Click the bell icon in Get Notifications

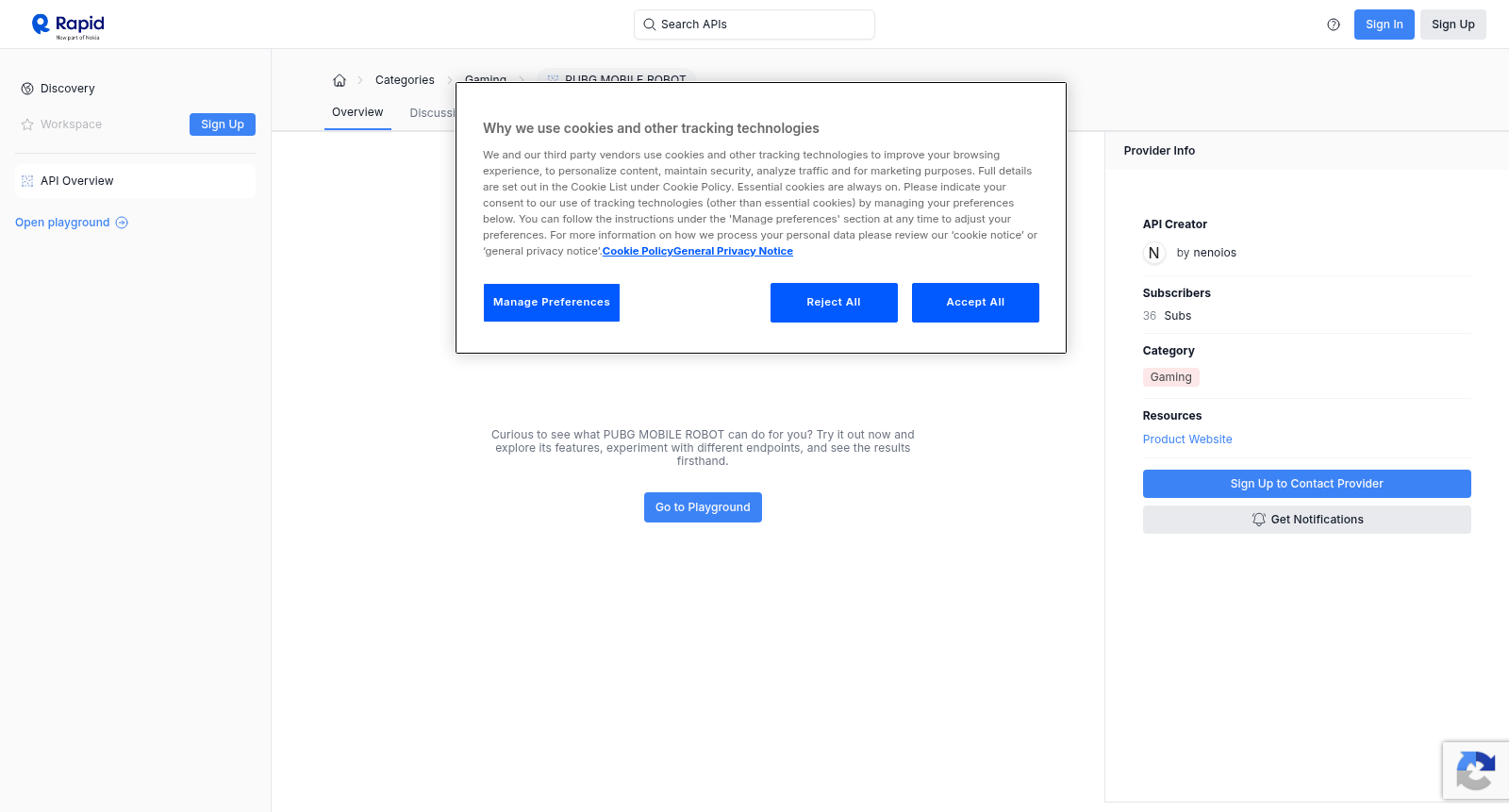1258,520
